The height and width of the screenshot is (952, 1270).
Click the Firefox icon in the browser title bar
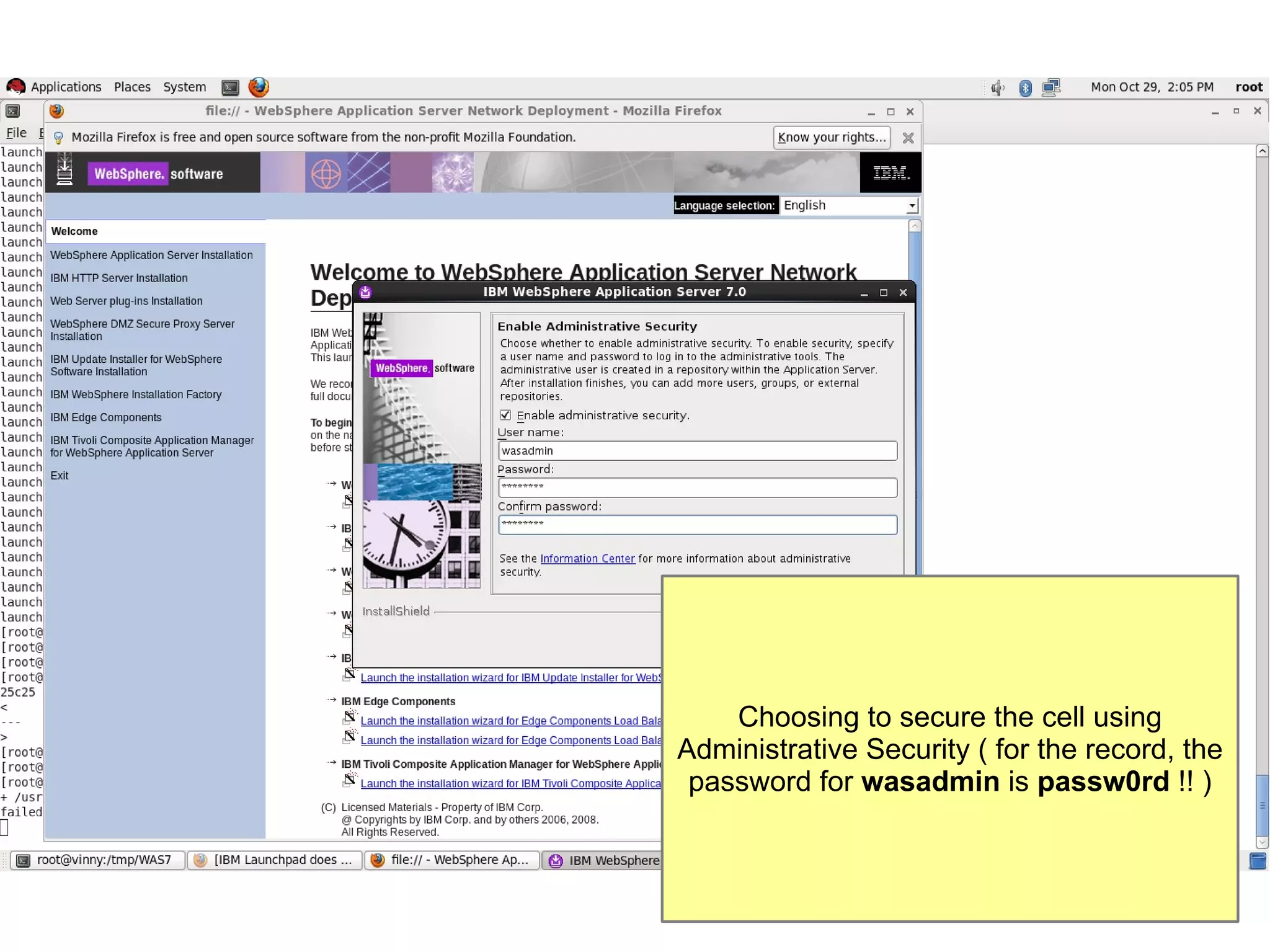(56, 111)
